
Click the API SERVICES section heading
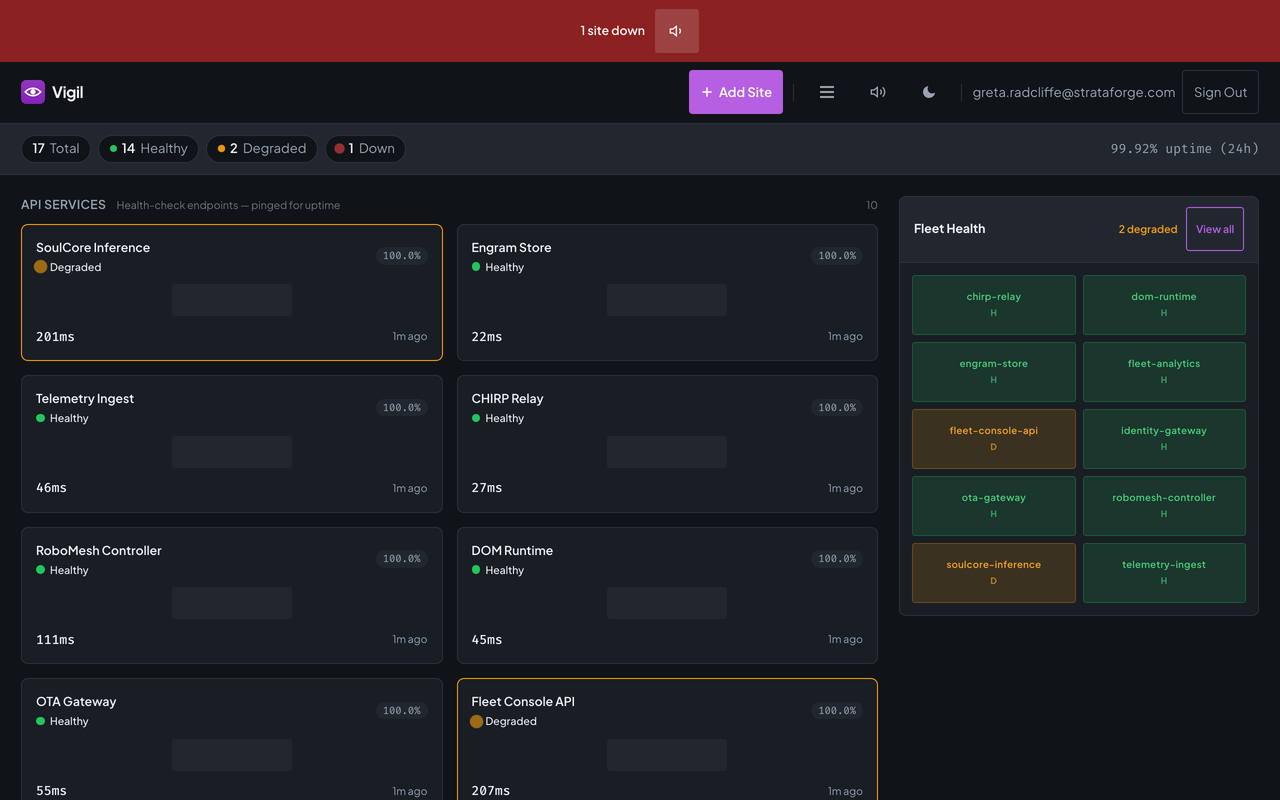tap(63, 205)
